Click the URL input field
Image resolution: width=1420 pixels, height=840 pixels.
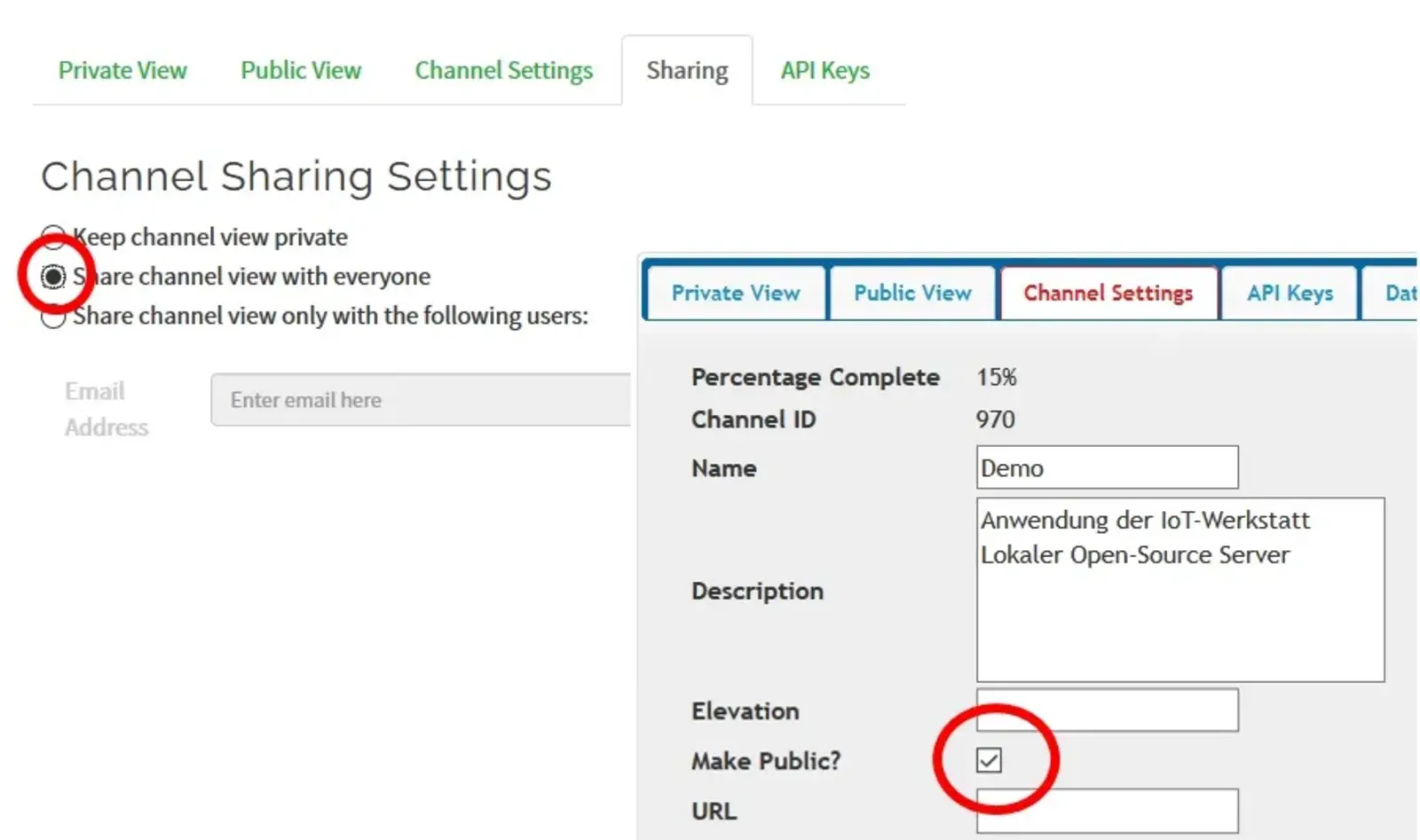(1107, 811)
